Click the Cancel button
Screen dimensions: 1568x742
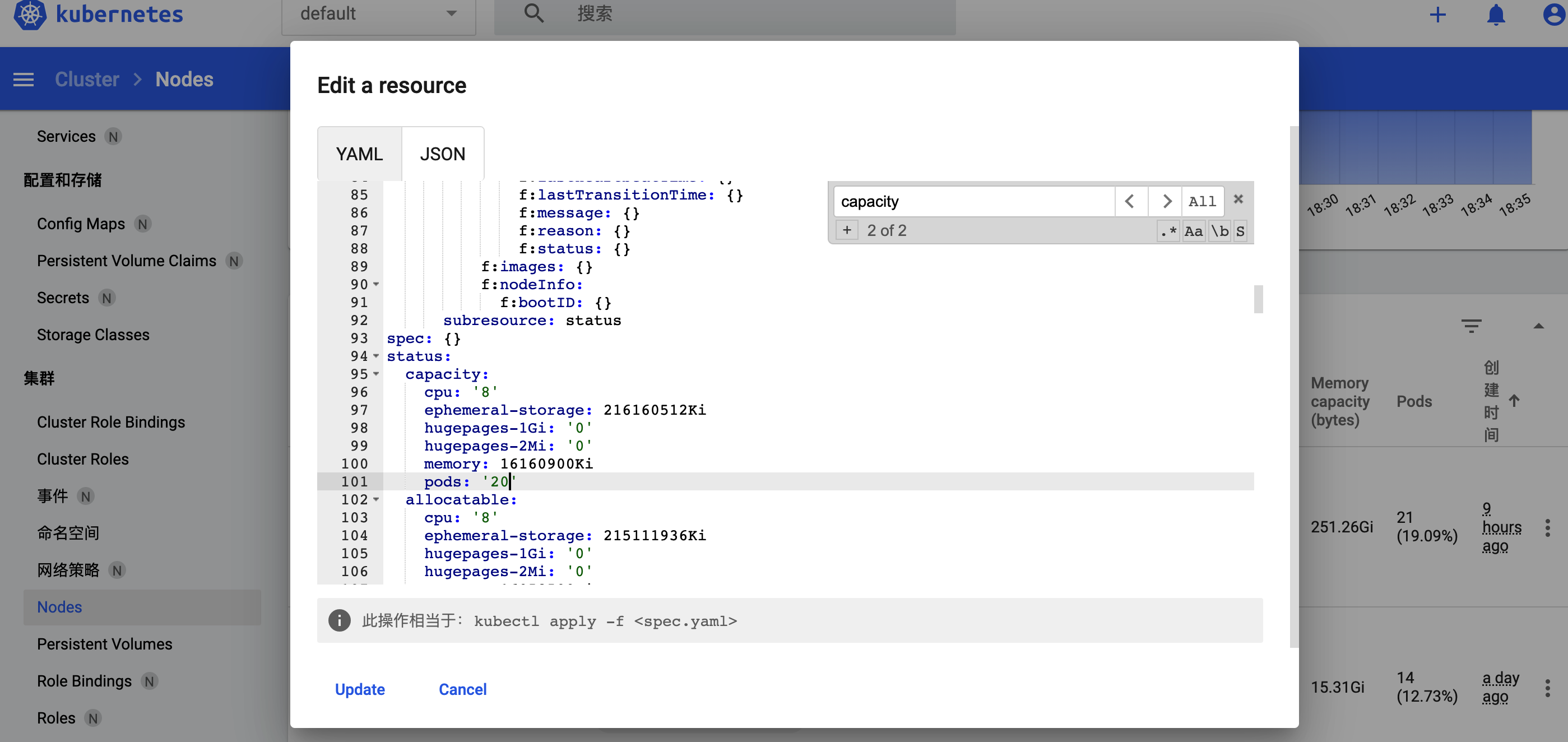pyautogui.click(x=462, y=689)
